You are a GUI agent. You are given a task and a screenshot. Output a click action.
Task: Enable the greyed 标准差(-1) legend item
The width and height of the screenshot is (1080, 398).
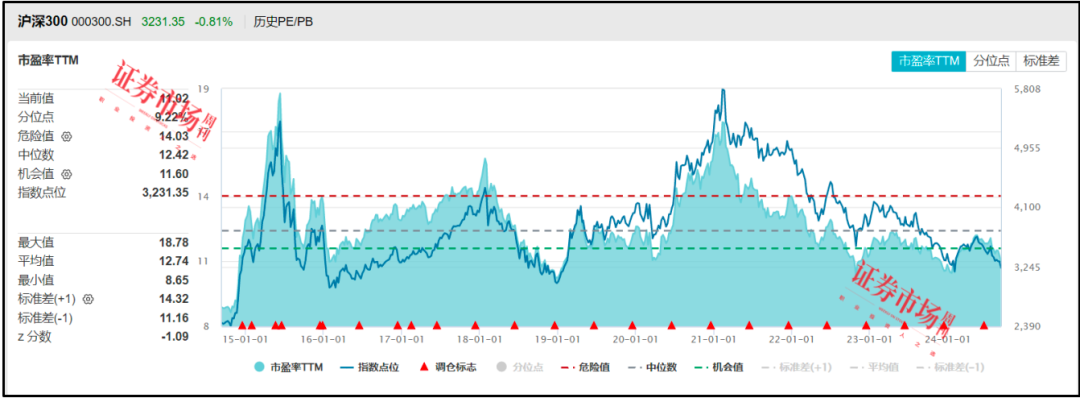click(x=952, y=367)
